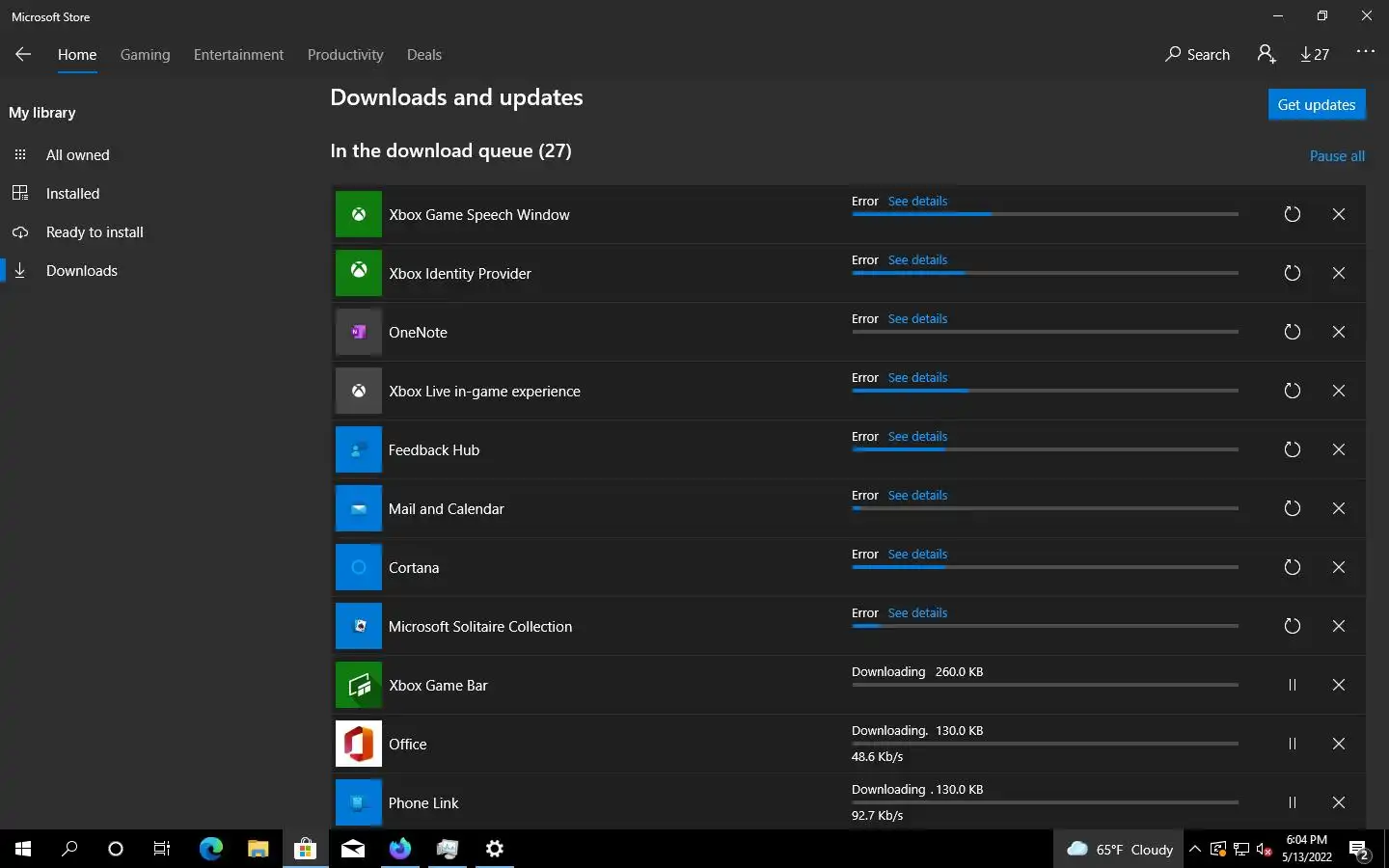Viewport: 1389px width, 868px height.
Task: Go back with the back arrow
Action: pyautogui.click(x=23, y=54)
